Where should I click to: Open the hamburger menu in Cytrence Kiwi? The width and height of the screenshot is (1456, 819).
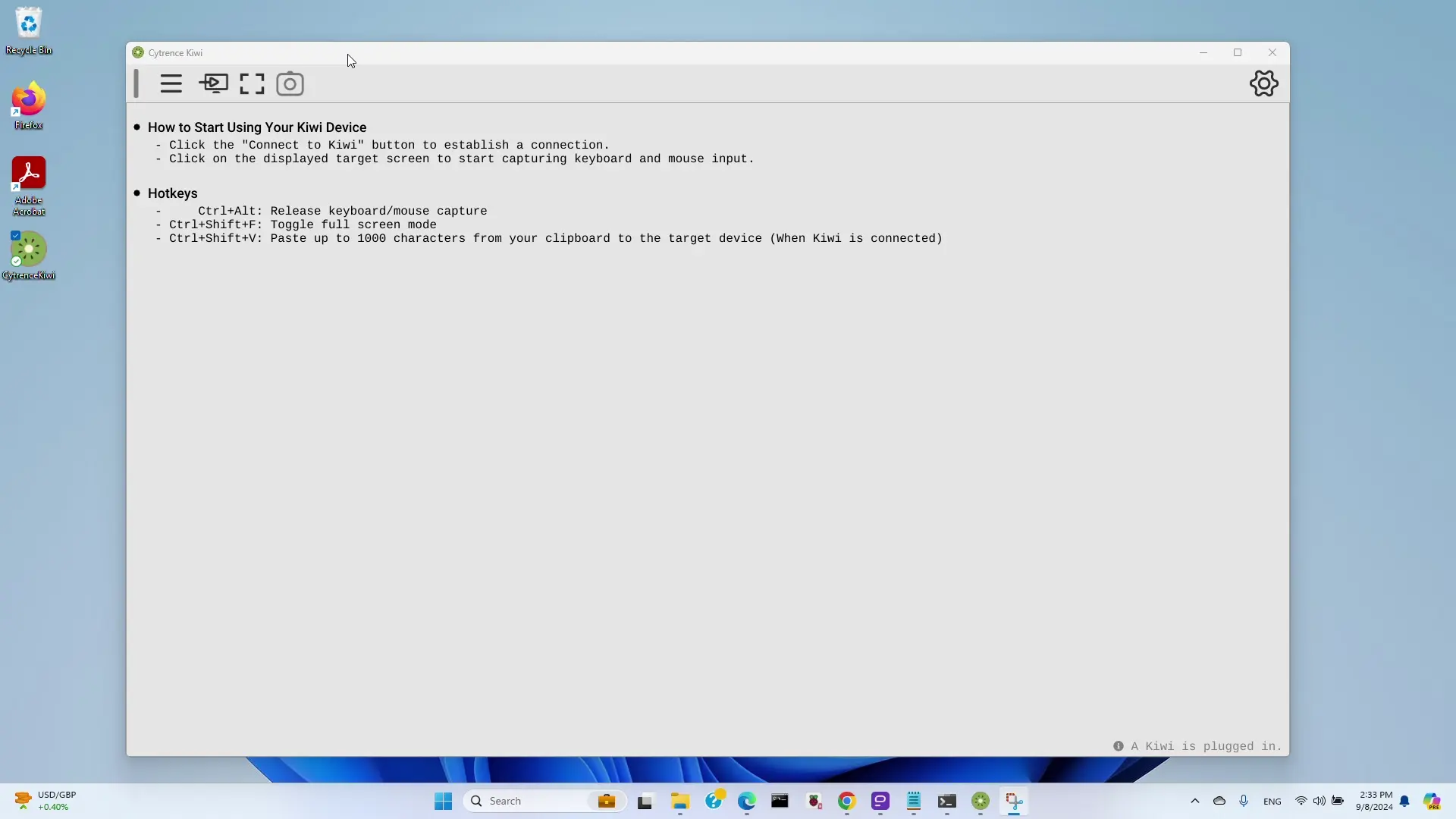coord(171,83)
